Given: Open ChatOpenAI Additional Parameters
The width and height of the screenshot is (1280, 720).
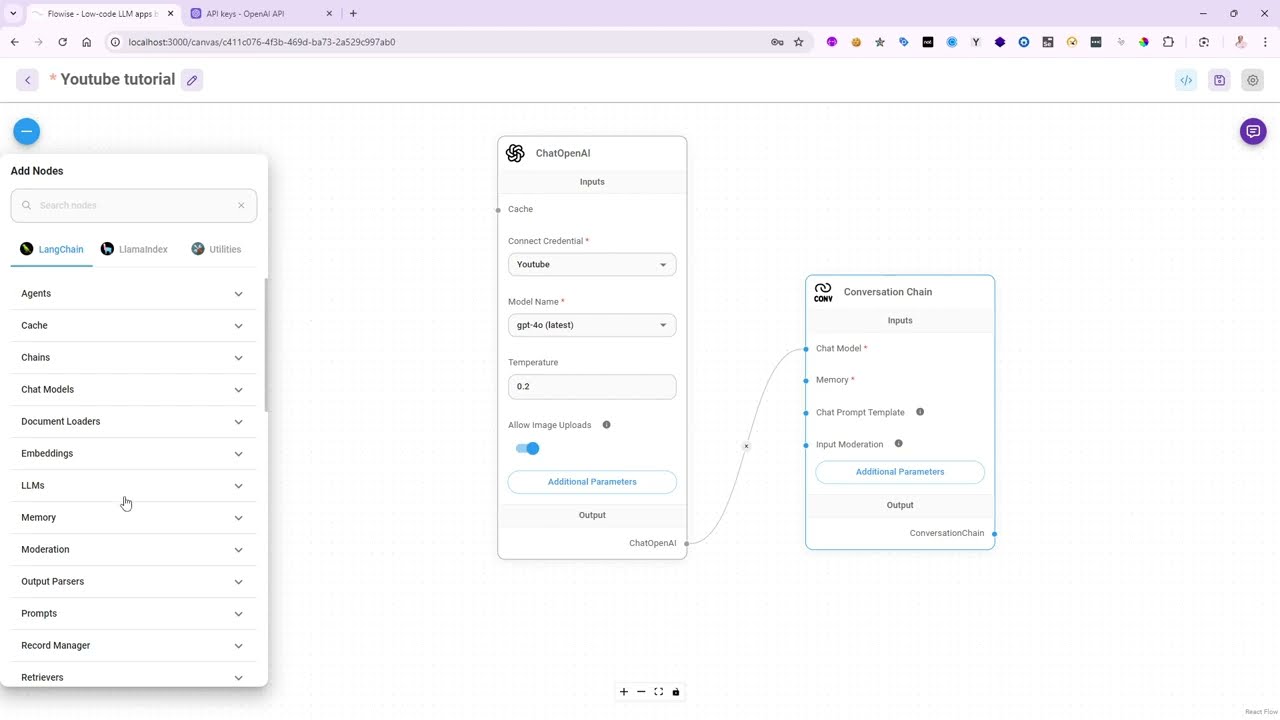Looking at the screenshot, I should click(592, 482).
